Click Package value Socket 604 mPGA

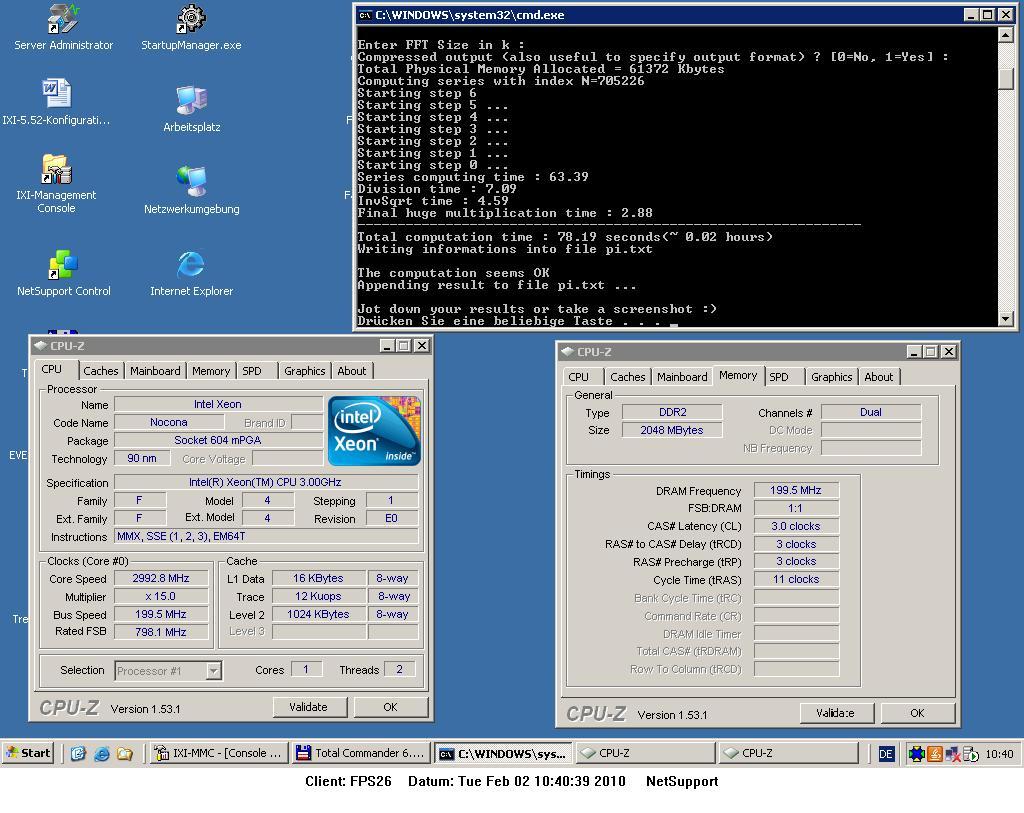pyautogui.click(x=218, y=440)
